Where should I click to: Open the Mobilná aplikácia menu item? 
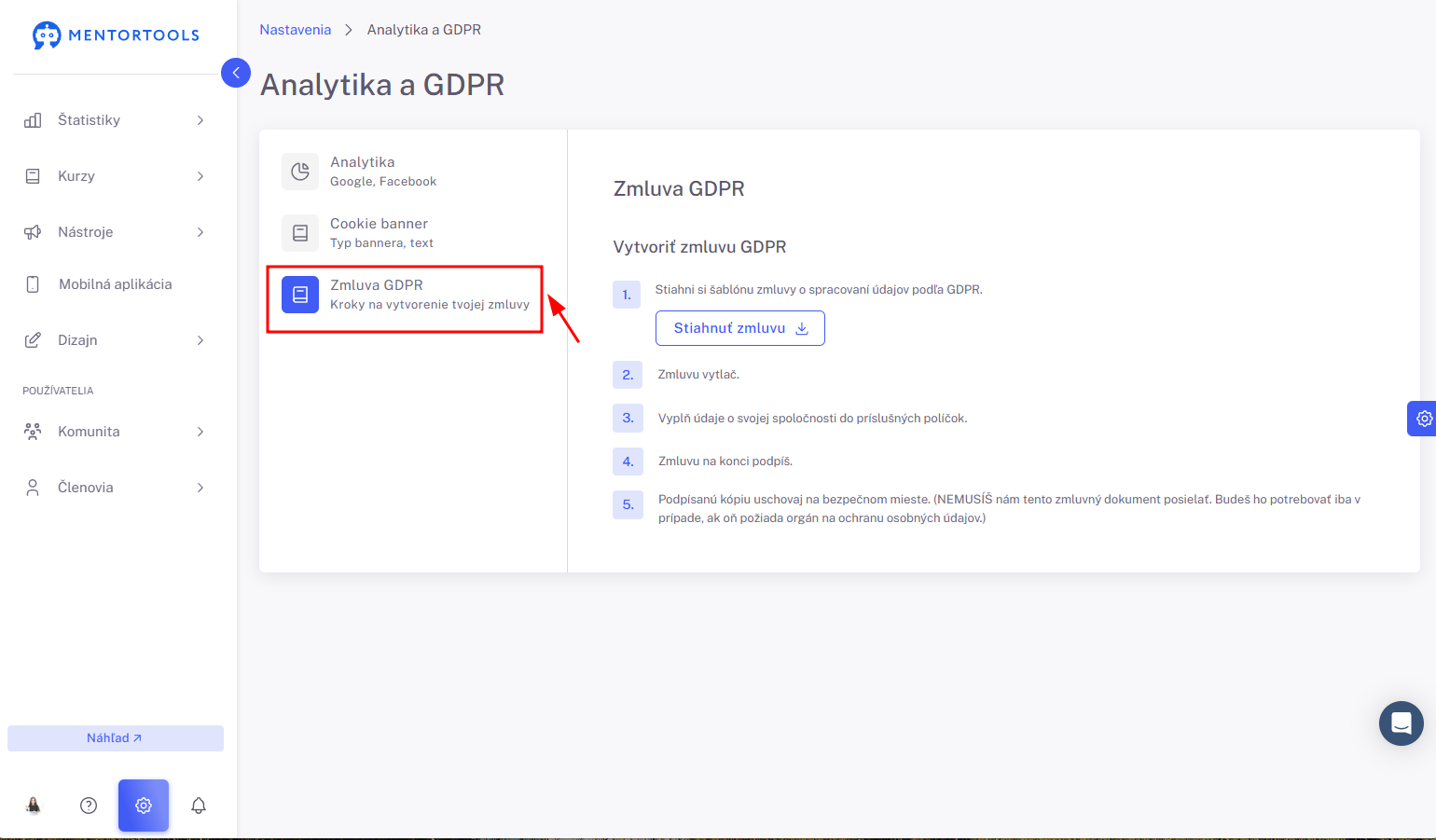[x=114, y=284]
